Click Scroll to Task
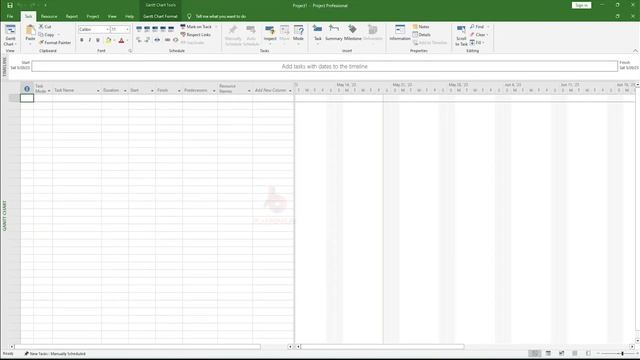Image resolution: width=640 pixels, height=360 pixels. 461,35
